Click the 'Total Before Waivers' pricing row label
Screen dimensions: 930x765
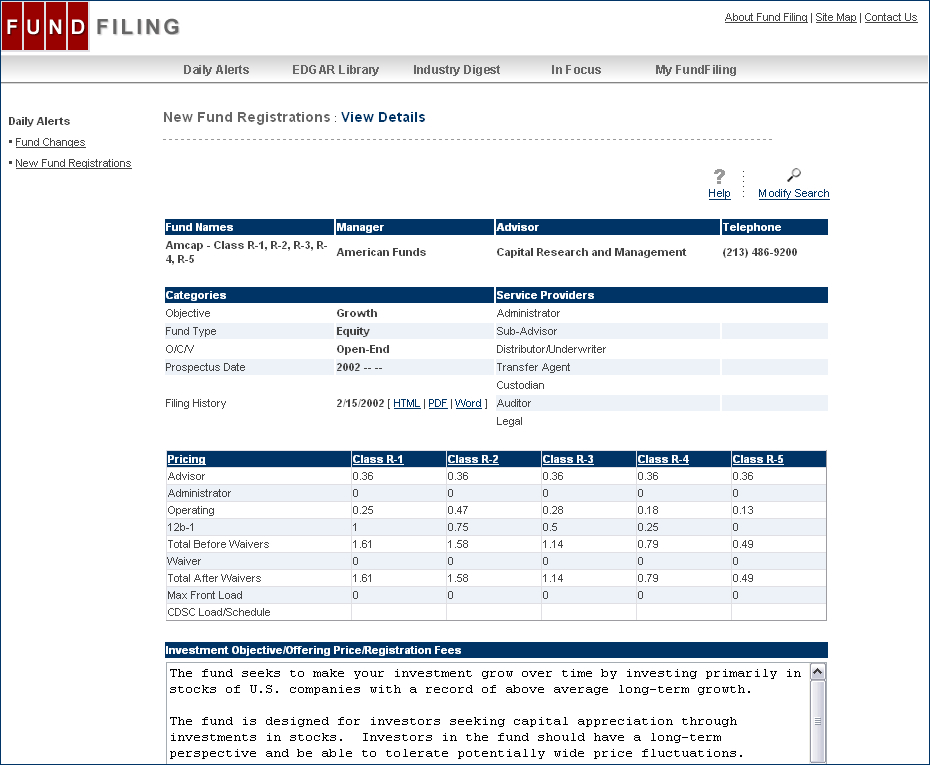tap(218, 544)
